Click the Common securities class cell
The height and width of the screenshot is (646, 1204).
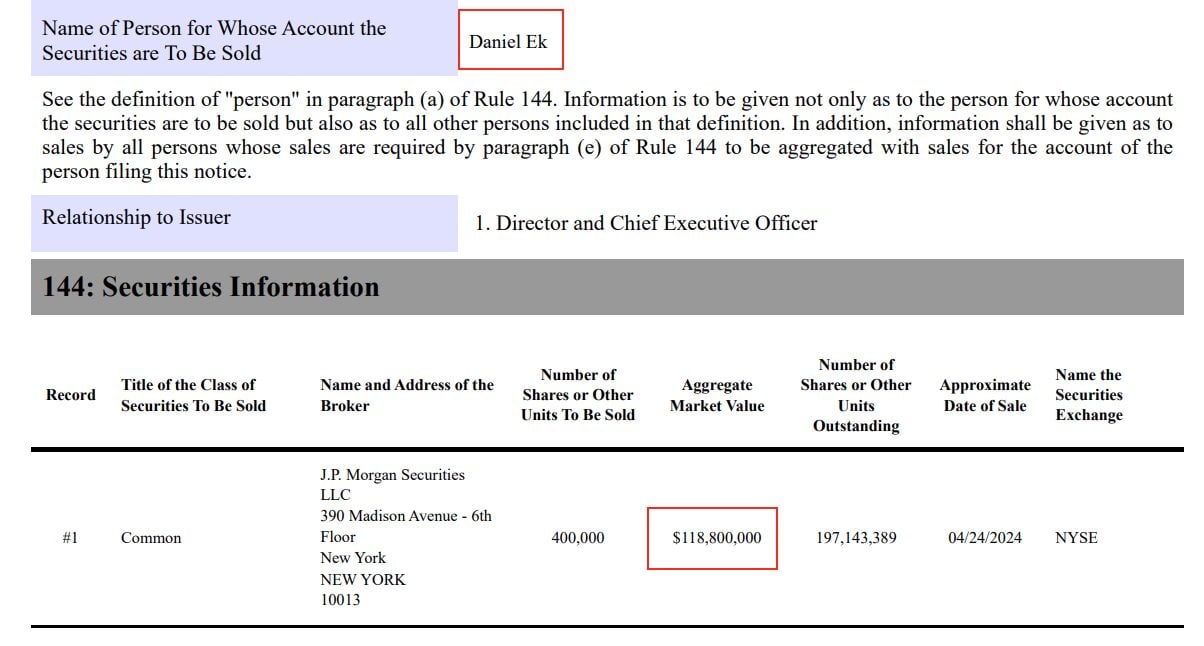[151, 538]
